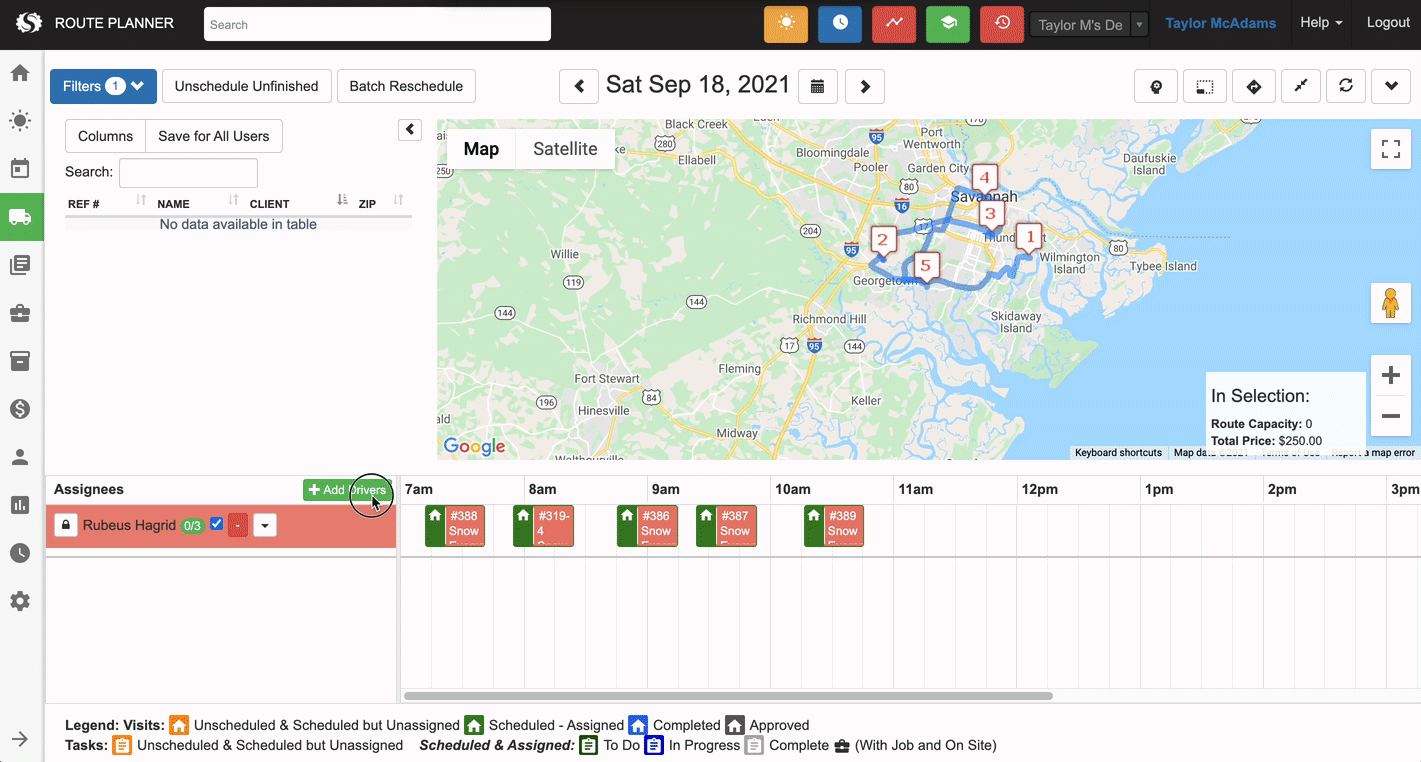Click the Add Drivers button
This screenshot has width=1421, height=762.
pyautogui.click(x=347, y=490)
